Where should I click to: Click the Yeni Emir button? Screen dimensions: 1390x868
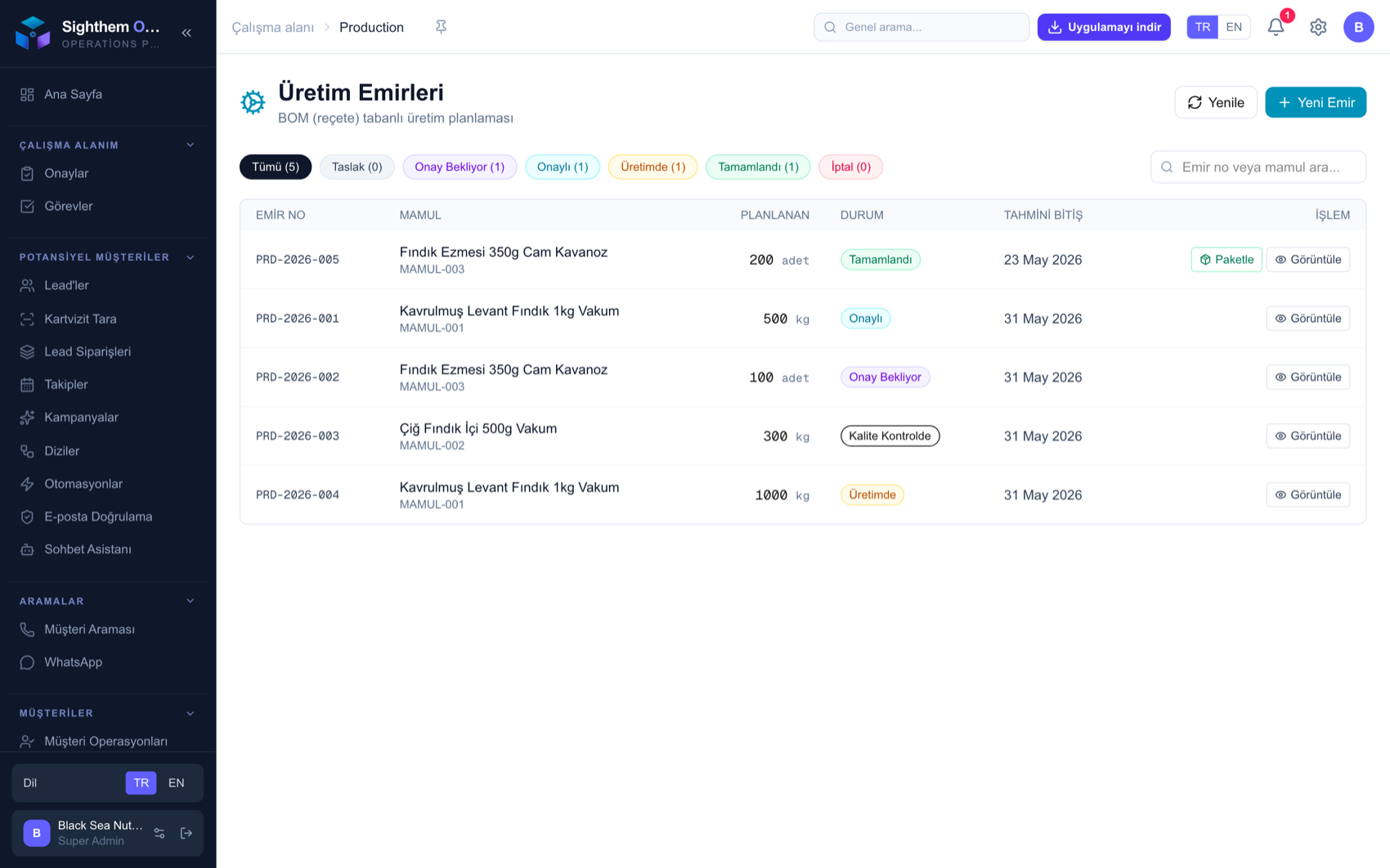1316,102
